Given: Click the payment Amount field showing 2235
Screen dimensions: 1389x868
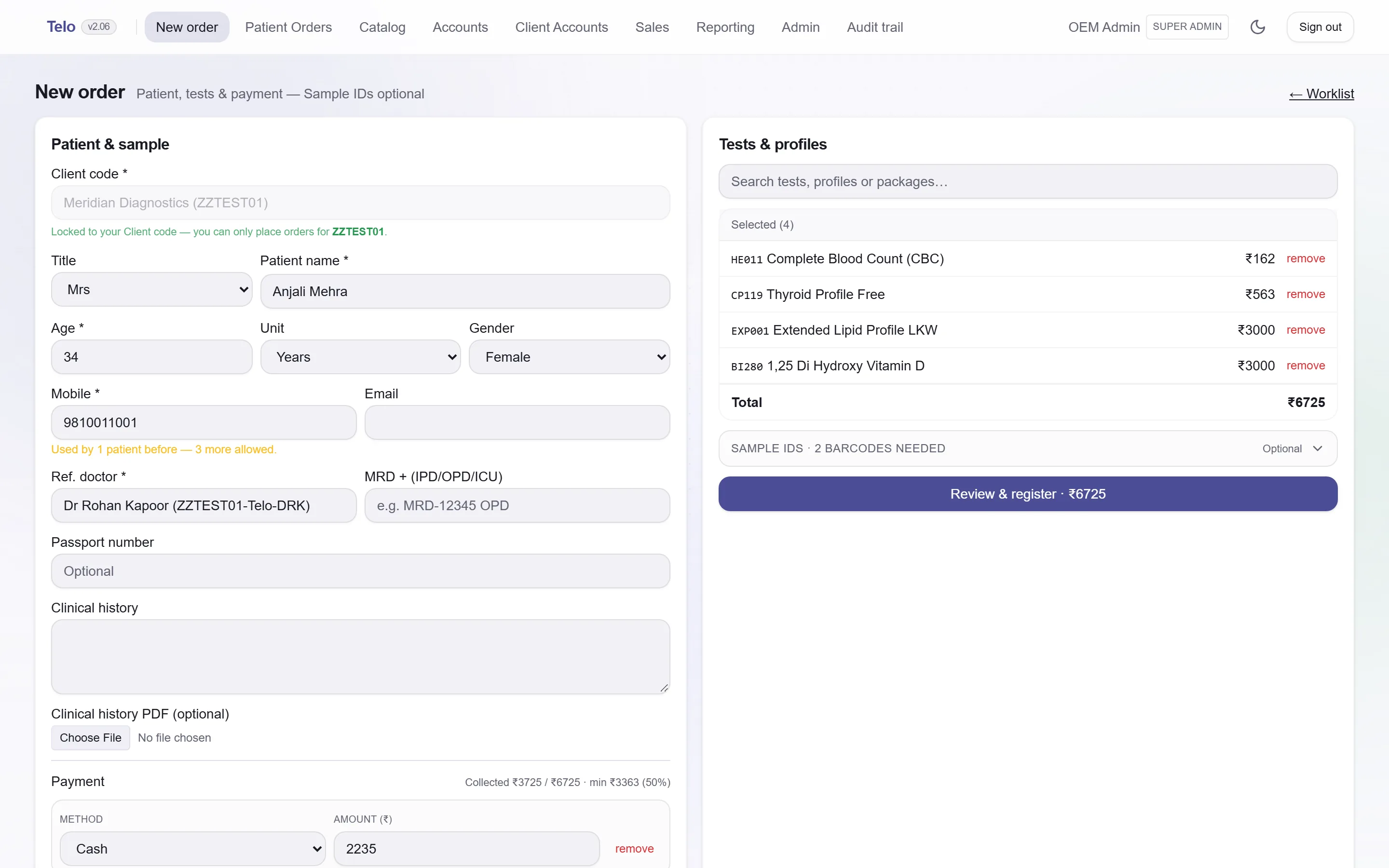Looking at the screenshot, I should click(467, 849).
